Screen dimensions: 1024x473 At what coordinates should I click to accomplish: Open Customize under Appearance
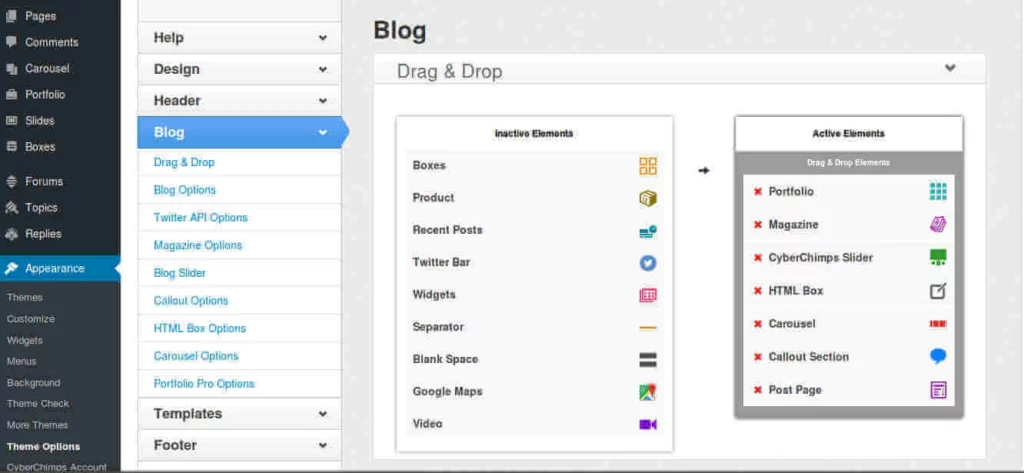tap(31, 319)
